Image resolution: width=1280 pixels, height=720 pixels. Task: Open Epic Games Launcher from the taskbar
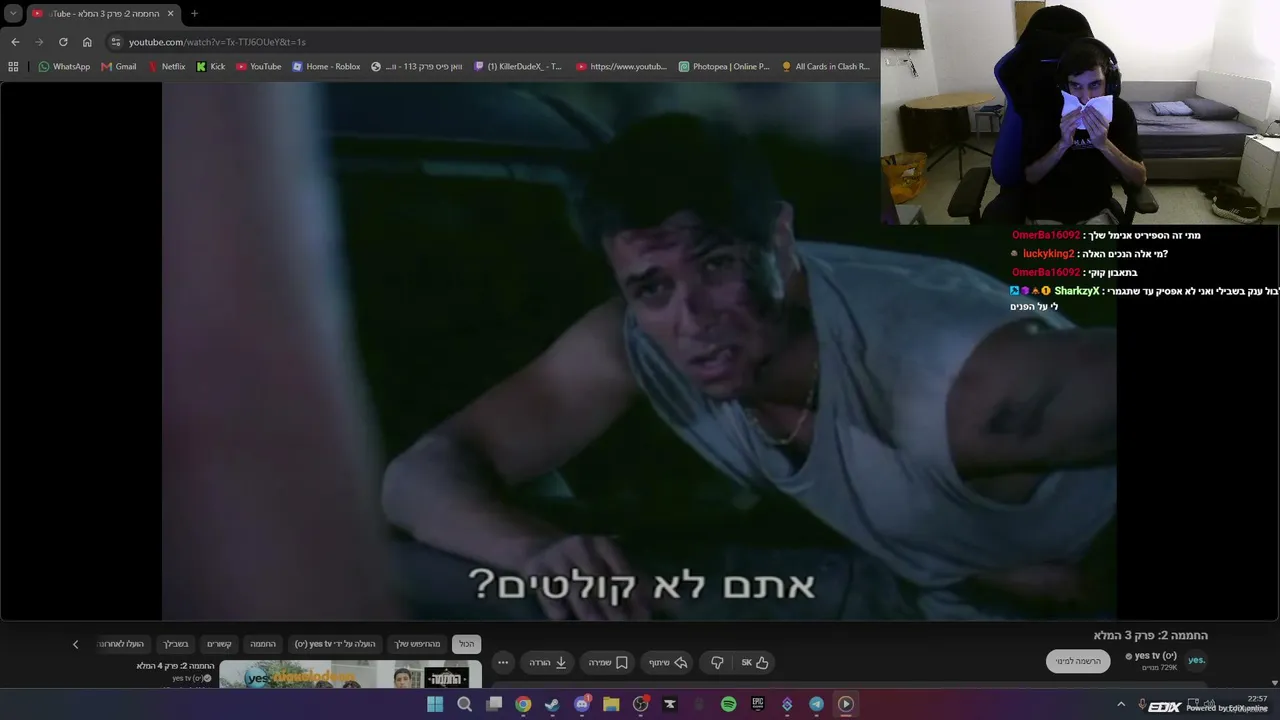click(x=758, y=704)
